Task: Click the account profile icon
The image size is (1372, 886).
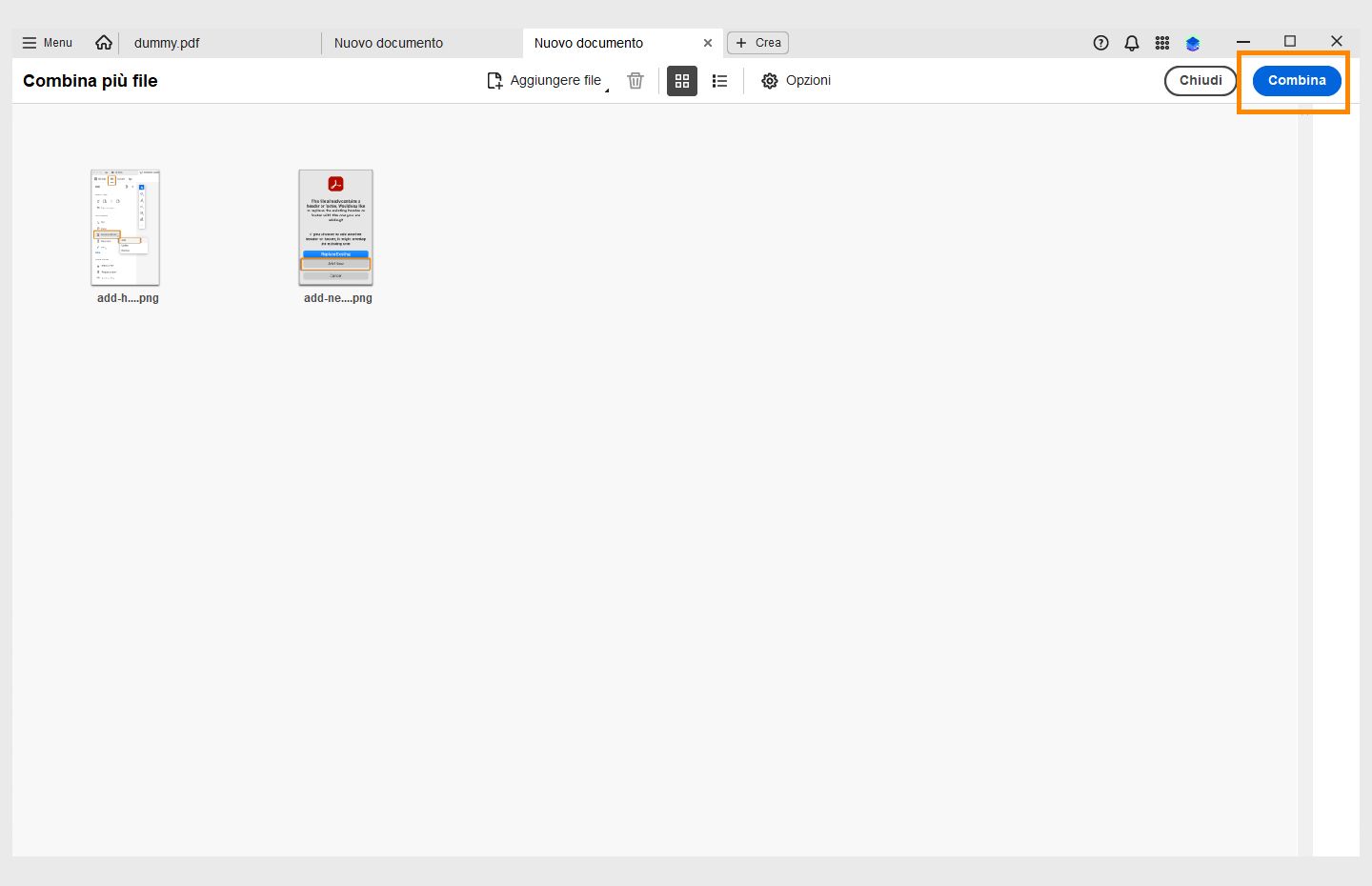Action: tap(1193, 43)
